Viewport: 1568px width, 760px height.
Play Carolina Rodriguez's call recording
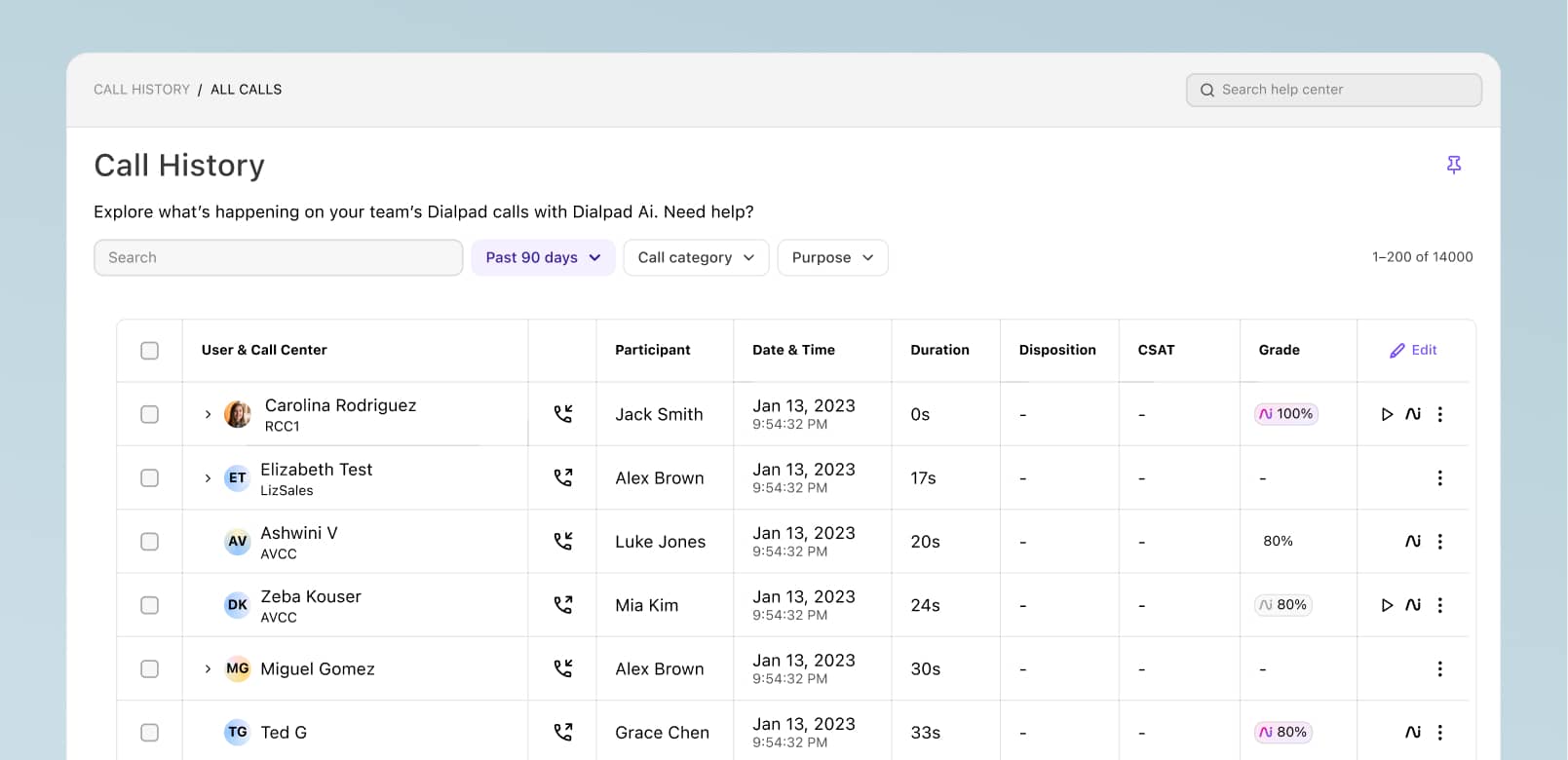click(1387, 414)
